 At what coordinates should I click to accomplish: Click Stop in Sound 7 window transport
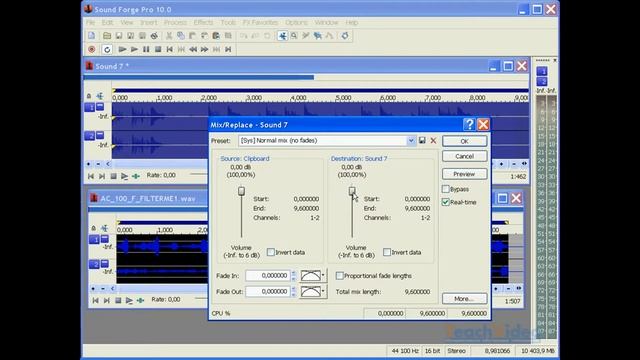[113, 176]
